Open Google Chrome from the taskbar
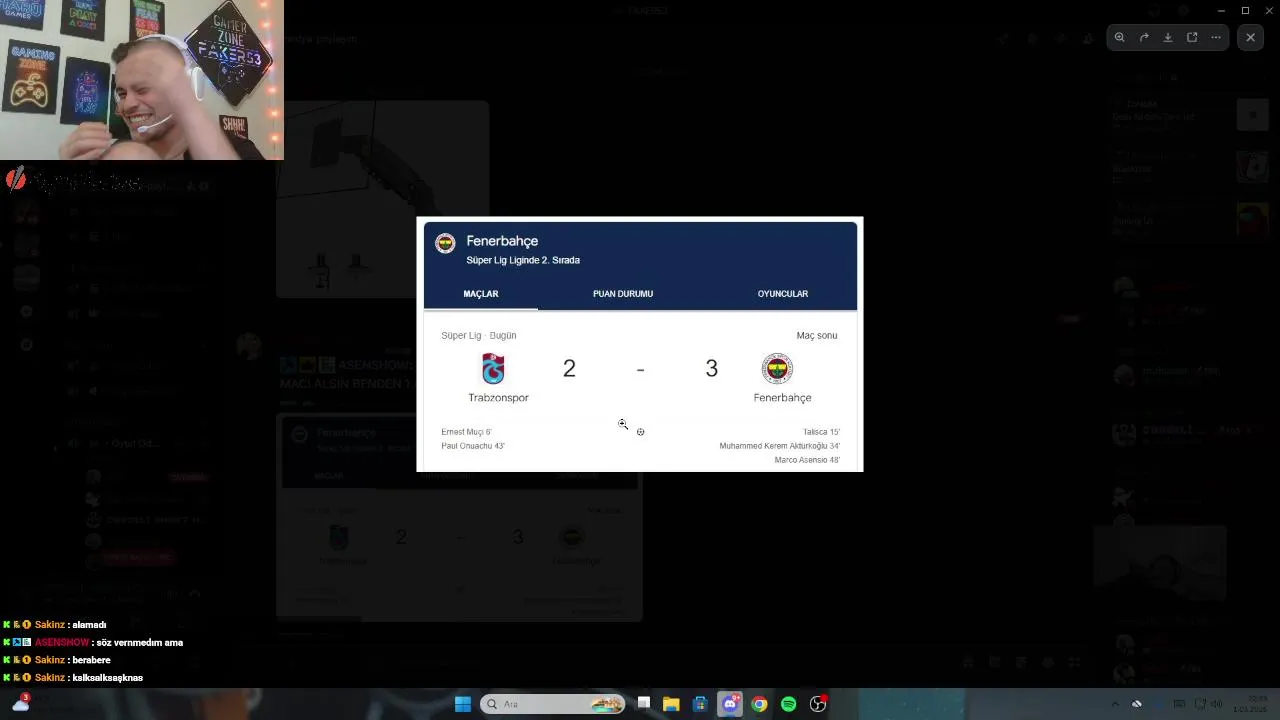This screenshot has width=1280, height=720. click(759, 704)
